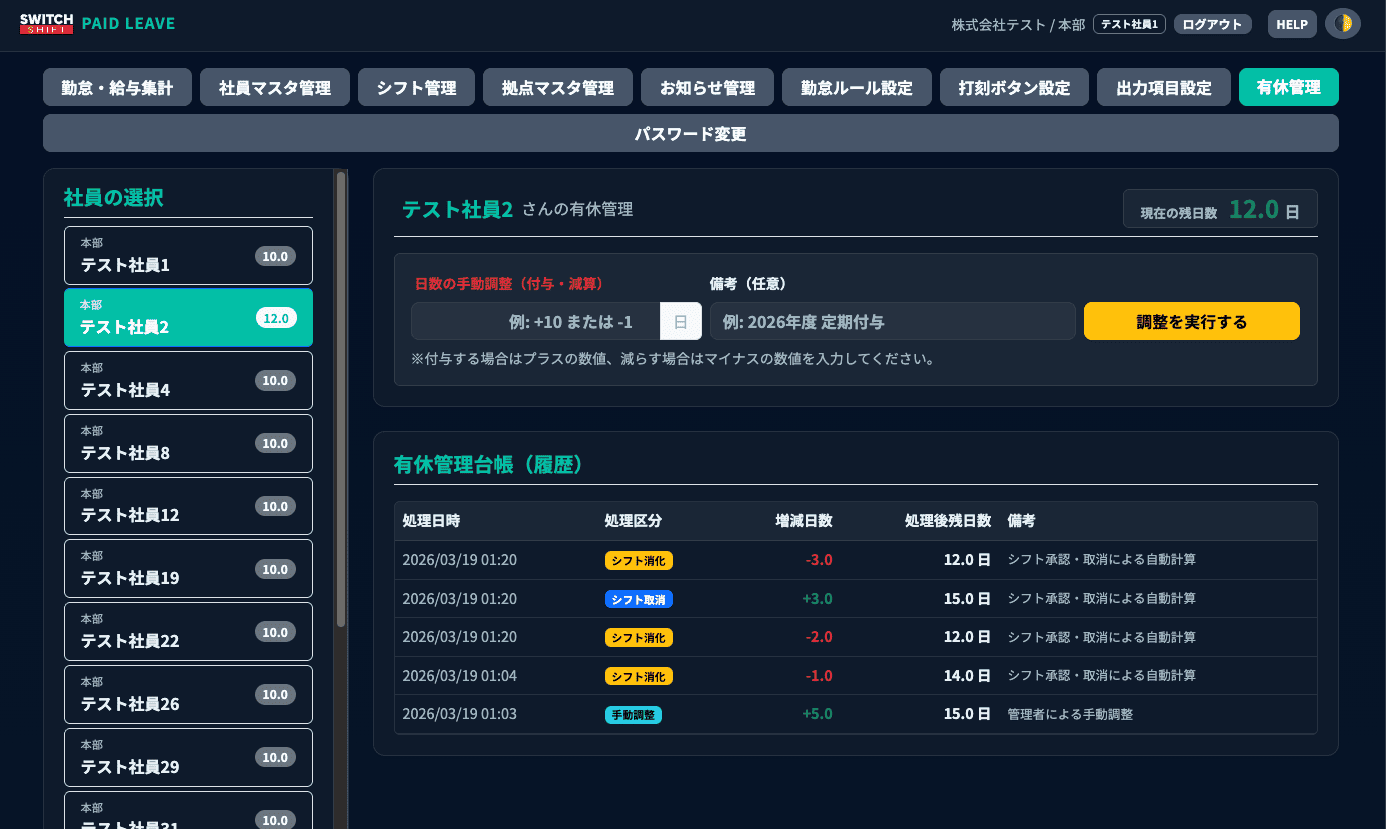Screen dimensions: 1386x829
Task: Open 勤怠ルール設定
Action: click(x=856, y=87)
